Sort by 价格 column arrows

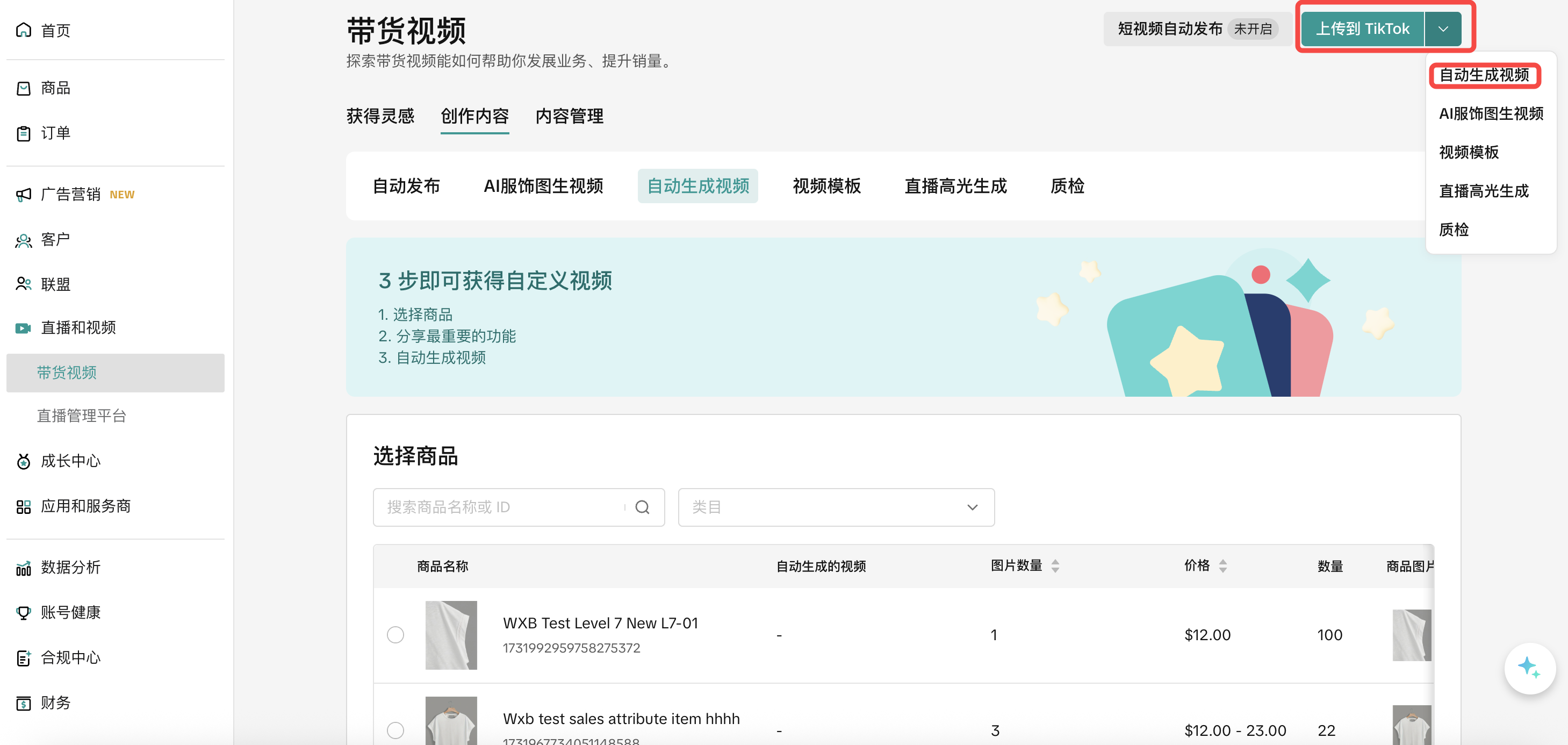[x=1222, y=566]
